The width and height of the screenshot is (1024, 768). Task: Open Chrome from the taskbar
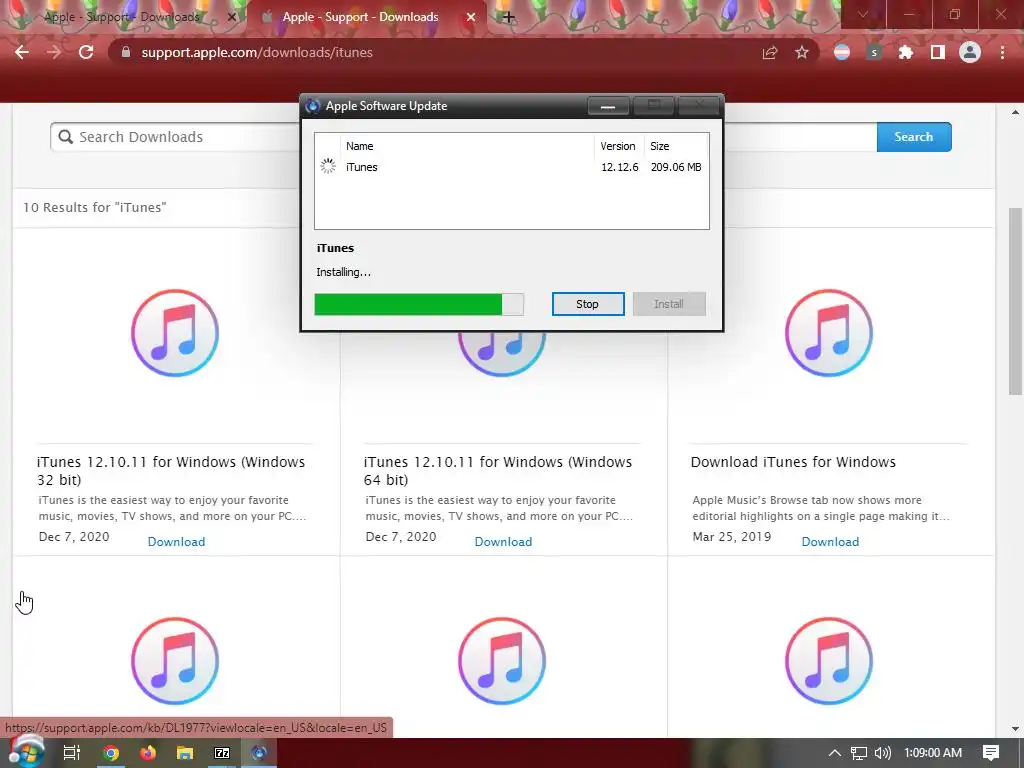point(111,753)
